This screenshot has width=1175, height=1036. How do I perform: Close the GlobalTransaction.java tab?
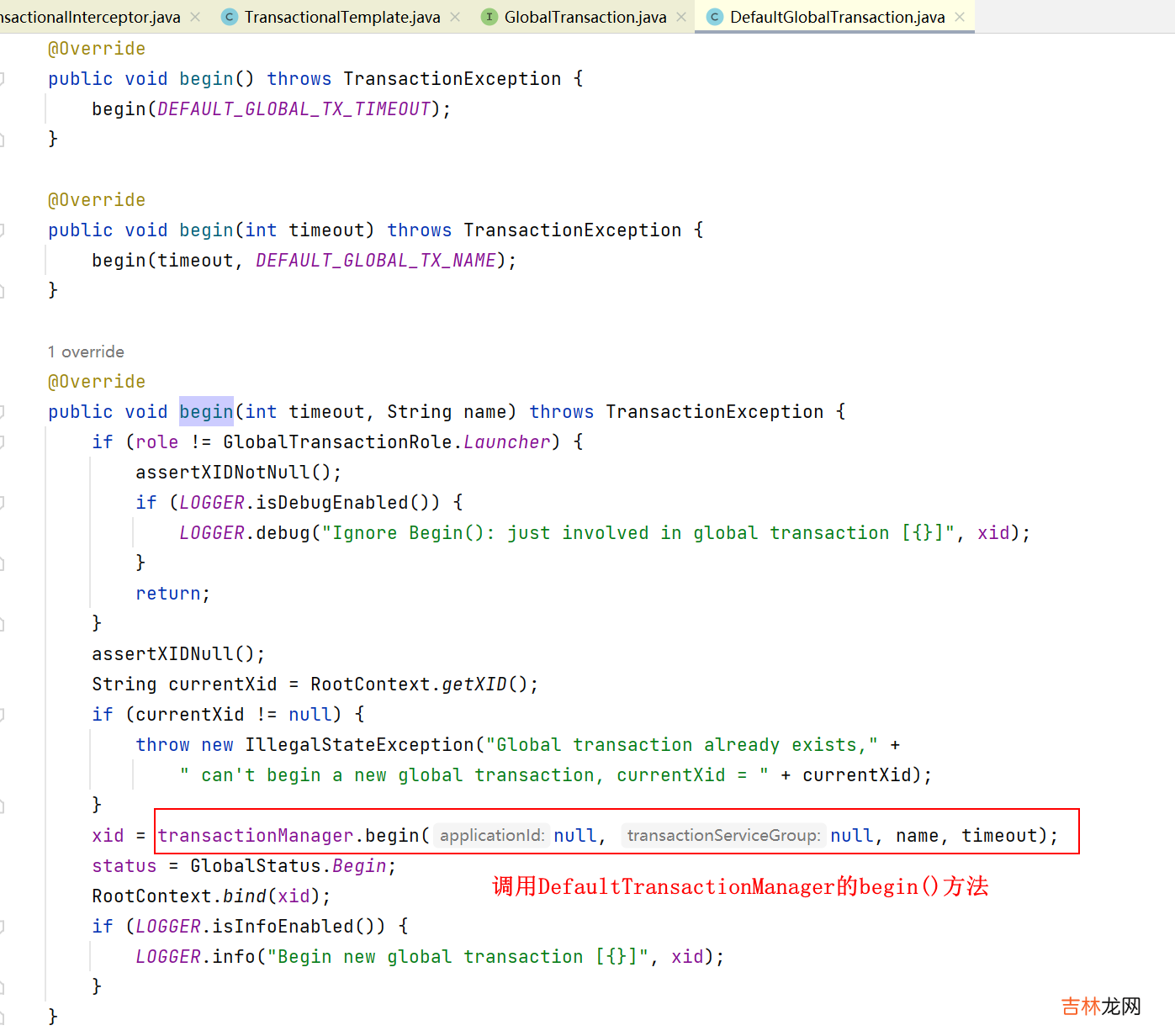click(x=681, y=17)
